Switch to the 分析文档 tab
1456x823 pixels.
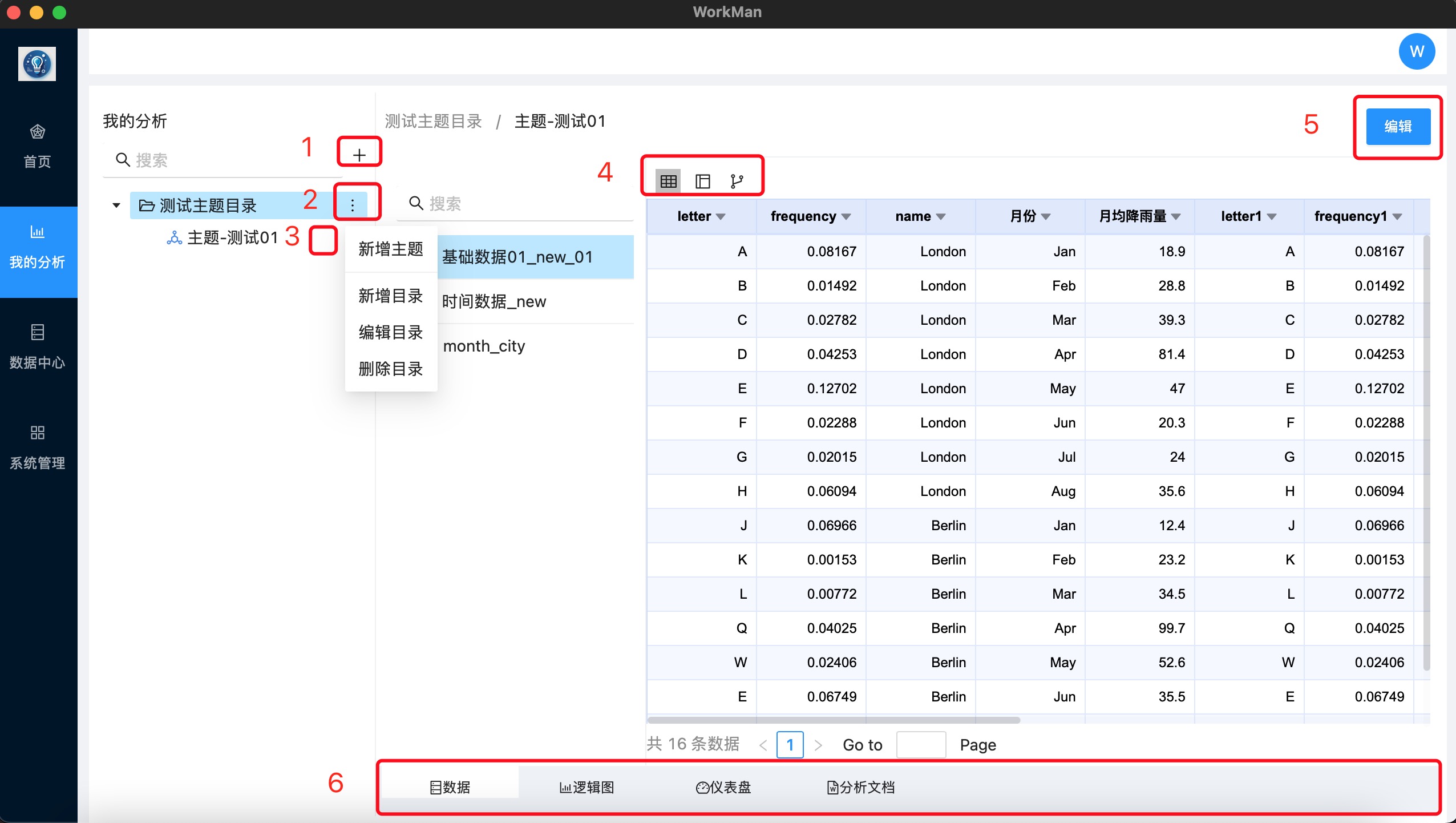point(860,787)
